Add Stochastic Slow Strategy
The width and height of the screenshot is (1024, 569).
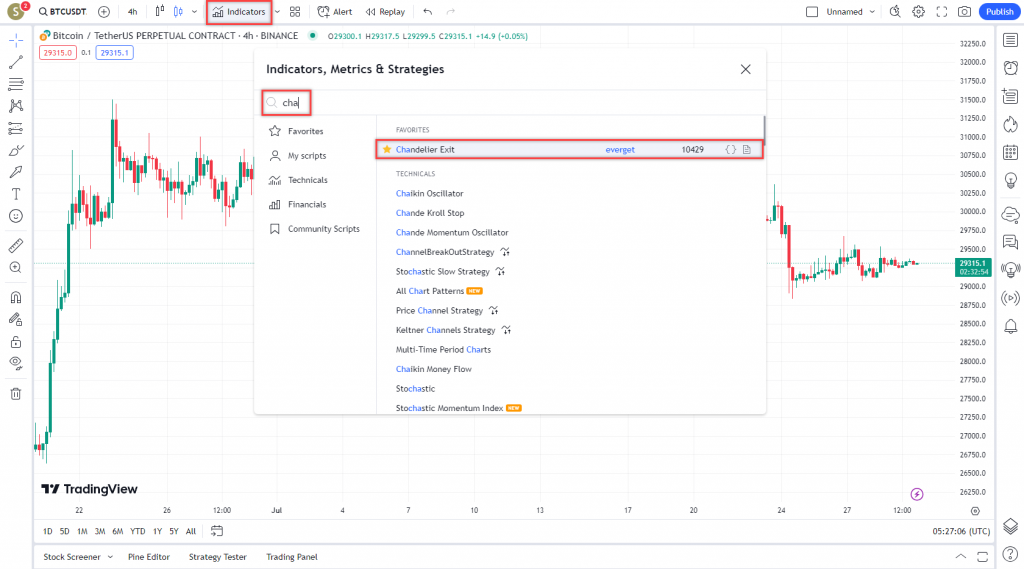click(x=442, y=272)
